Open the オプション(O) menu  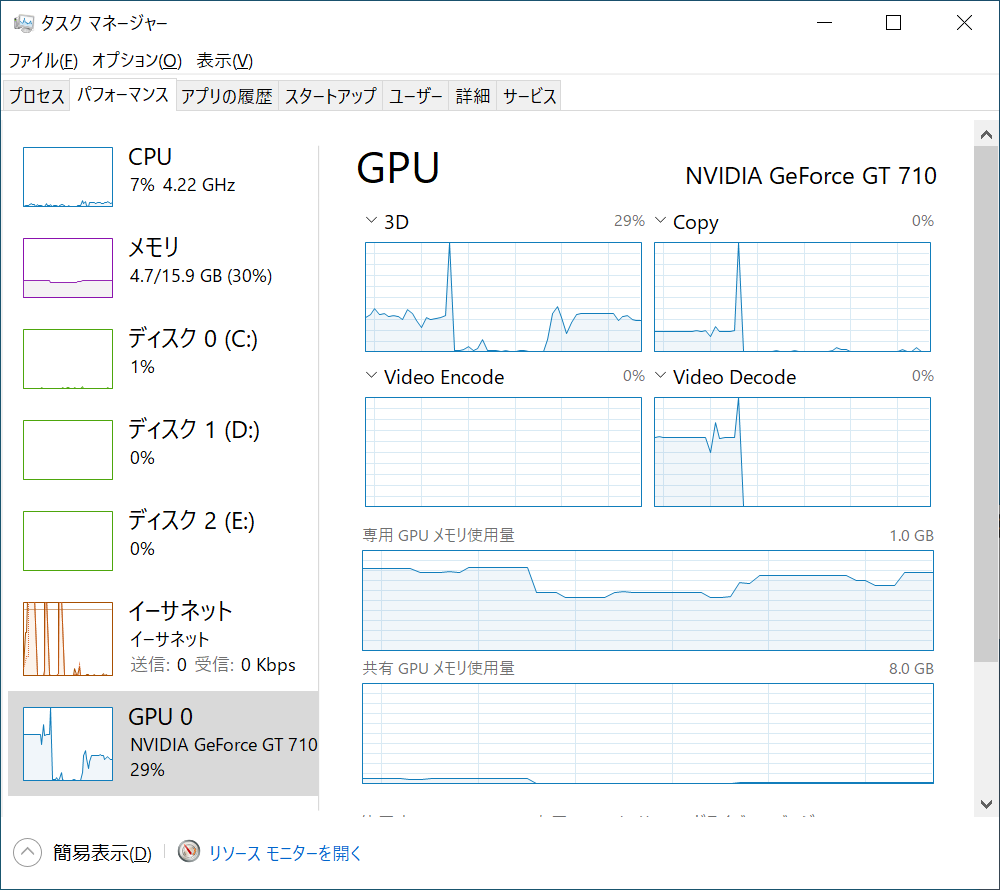tap(137, 60)
